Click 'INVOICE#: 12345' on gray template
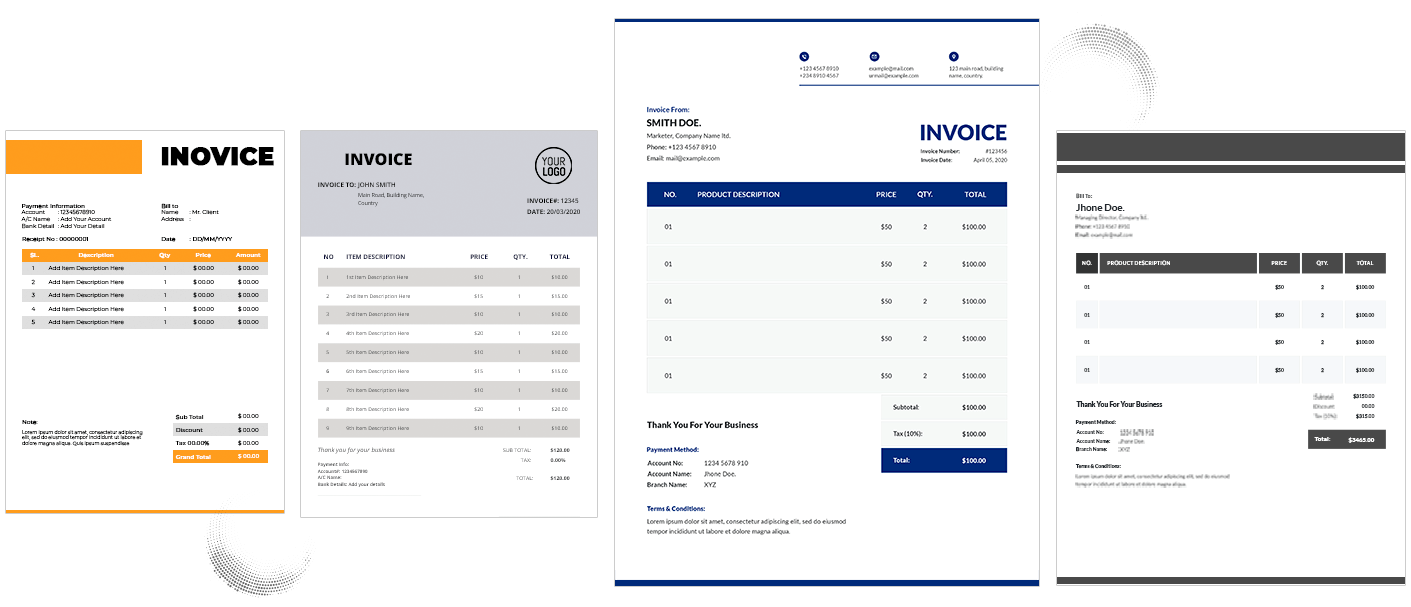This screenshot has height=607, width=1411. pos(553,201)
